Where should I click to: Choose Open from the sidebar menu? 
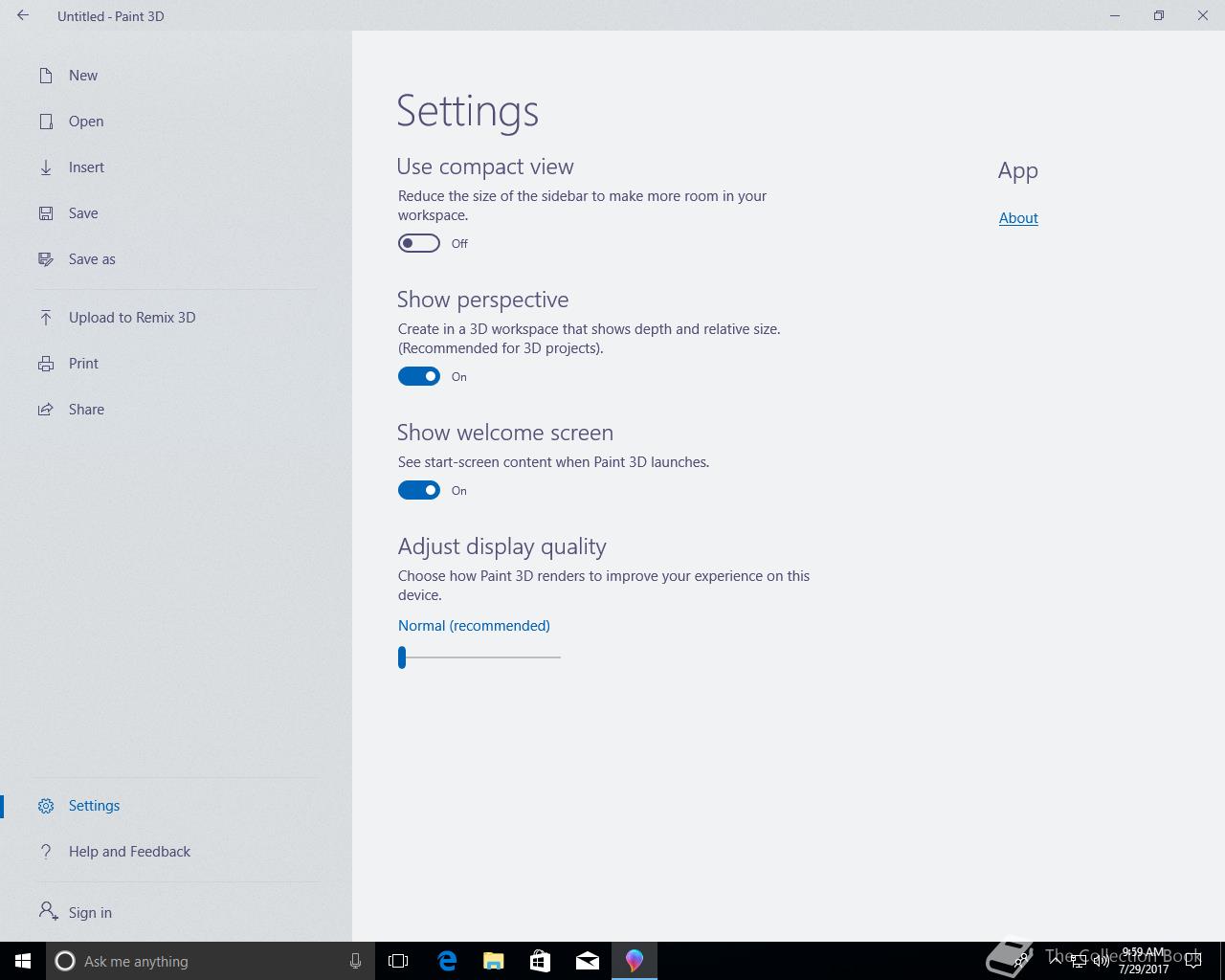click(176, 122)
